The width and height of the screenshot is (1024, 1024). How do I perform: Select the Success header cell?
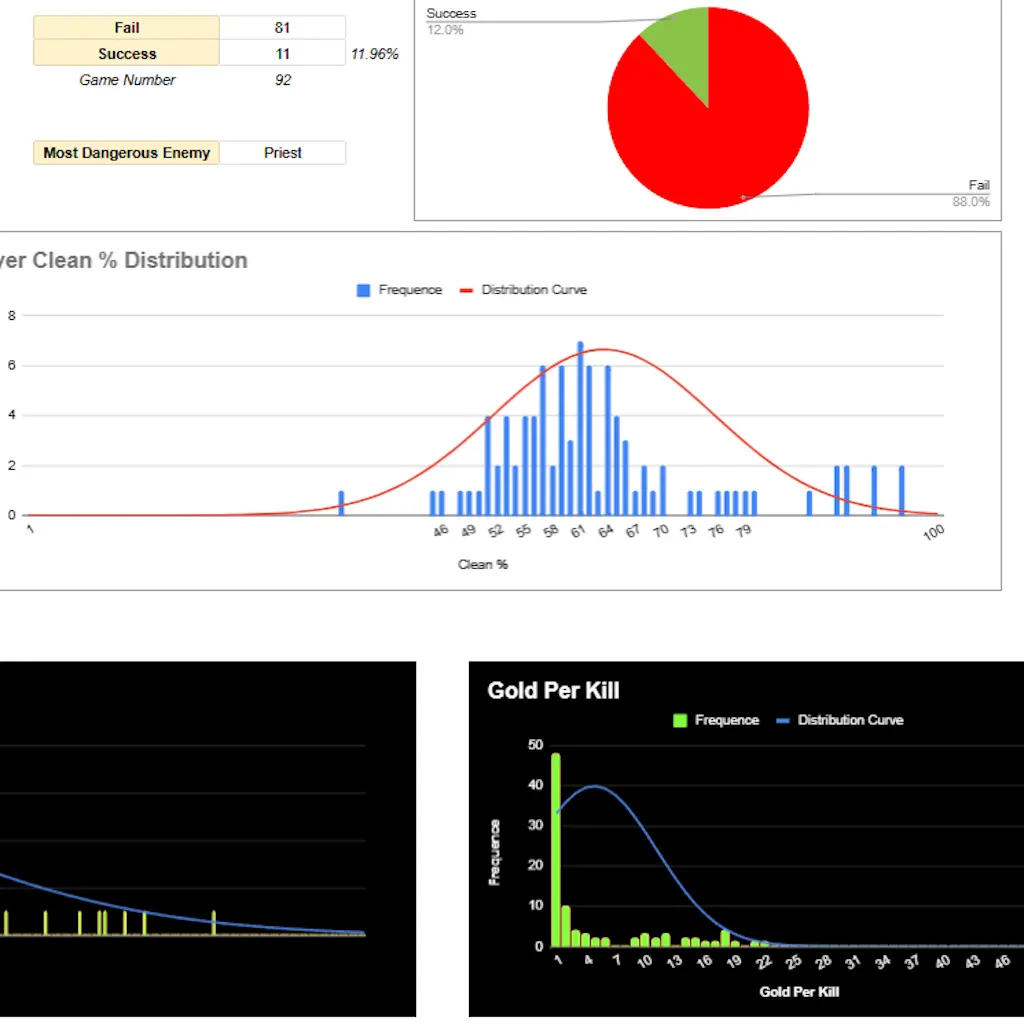click(x=126, y=54)
